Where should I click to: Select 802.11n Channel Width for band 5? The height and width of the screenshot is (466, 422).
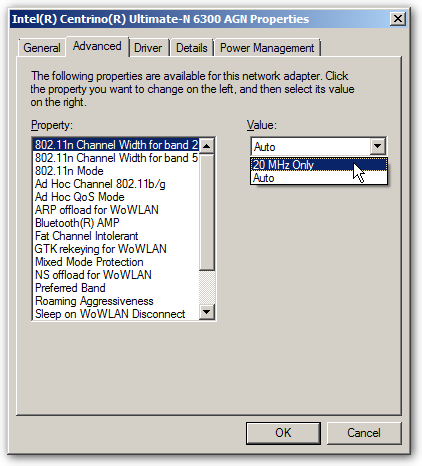pyautogui.click(x=116, y=158)
